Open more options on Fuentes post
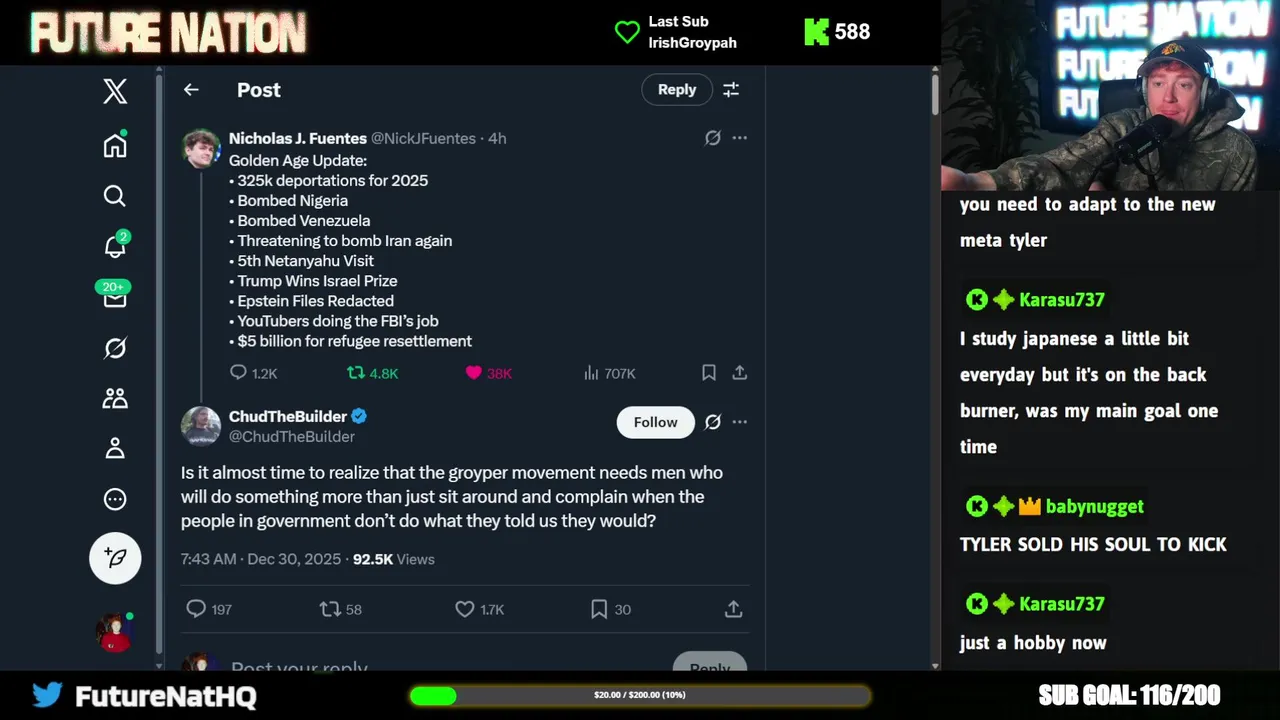 click(739, 138)
